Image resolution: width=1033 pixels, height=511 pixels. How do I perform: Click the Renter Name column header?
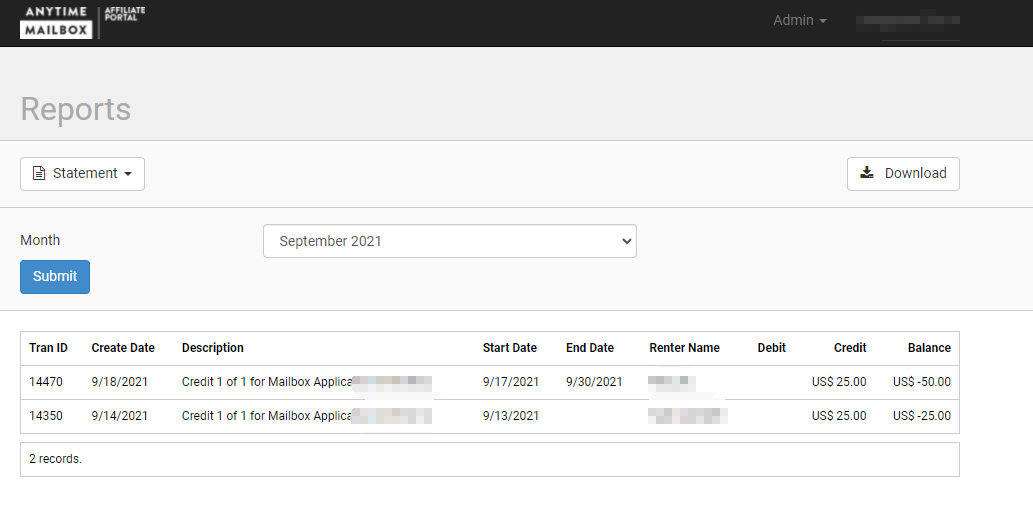click(684, 348)
